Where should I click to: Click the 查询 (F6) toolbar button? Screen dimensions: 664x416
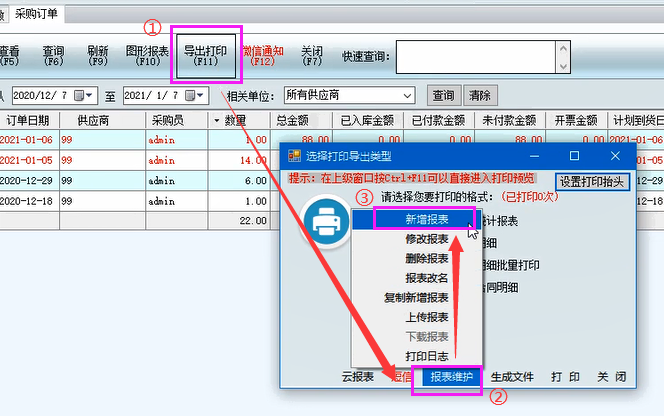pyautogui.click(x=53, y=55)
